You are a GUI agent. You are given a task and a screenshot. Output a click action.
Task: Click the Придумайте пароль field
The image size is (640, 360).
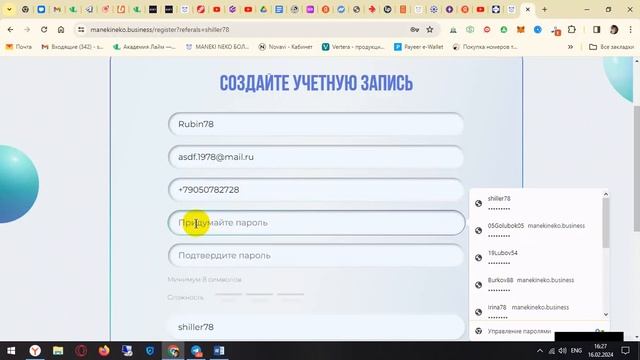[x=316, y=223]
